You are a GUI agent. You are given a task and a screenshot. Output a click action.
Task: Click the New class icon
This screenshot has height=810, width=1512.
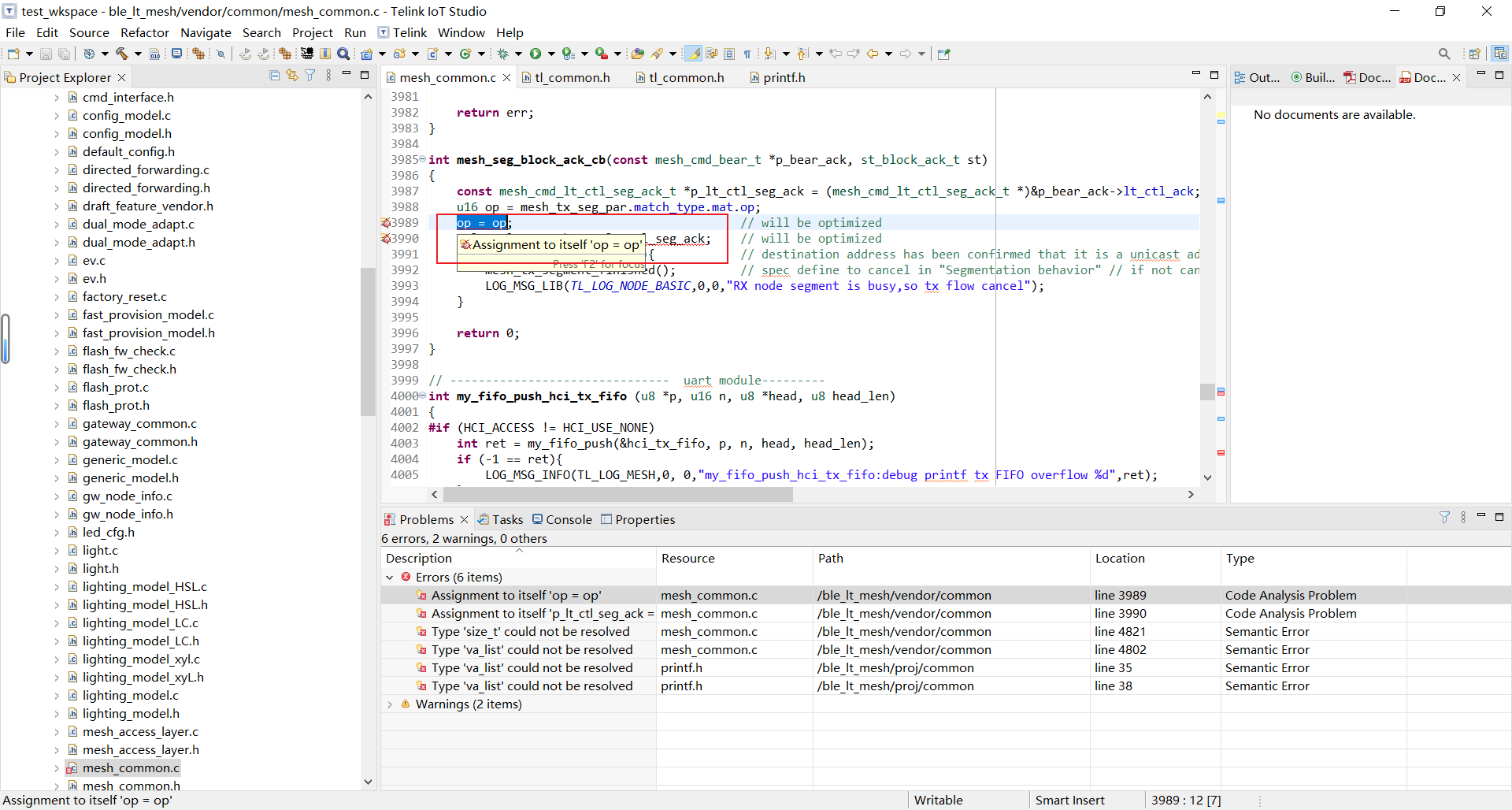point(465,54)
